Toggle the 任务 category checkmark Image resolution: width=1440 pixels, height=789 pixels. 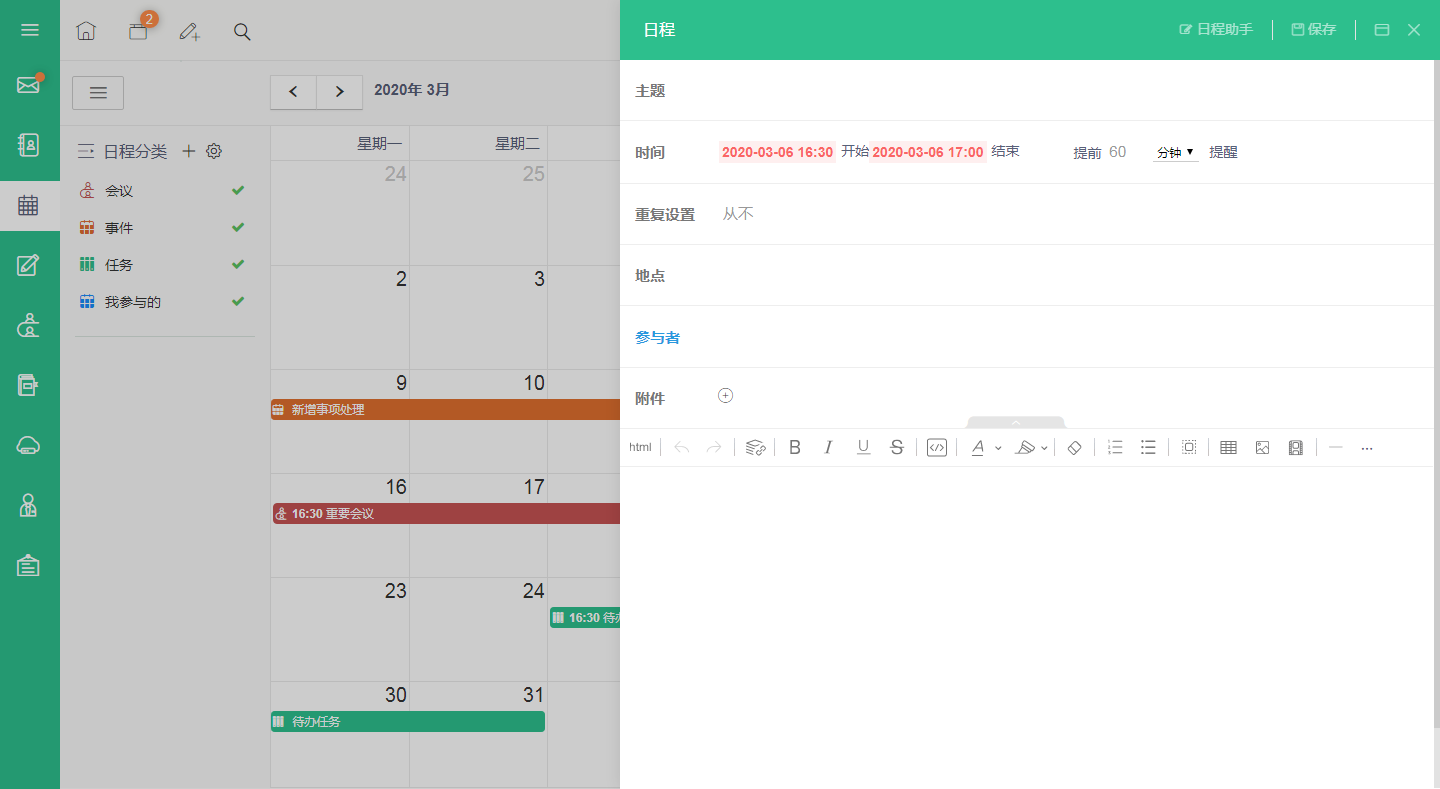click(238, 264)
